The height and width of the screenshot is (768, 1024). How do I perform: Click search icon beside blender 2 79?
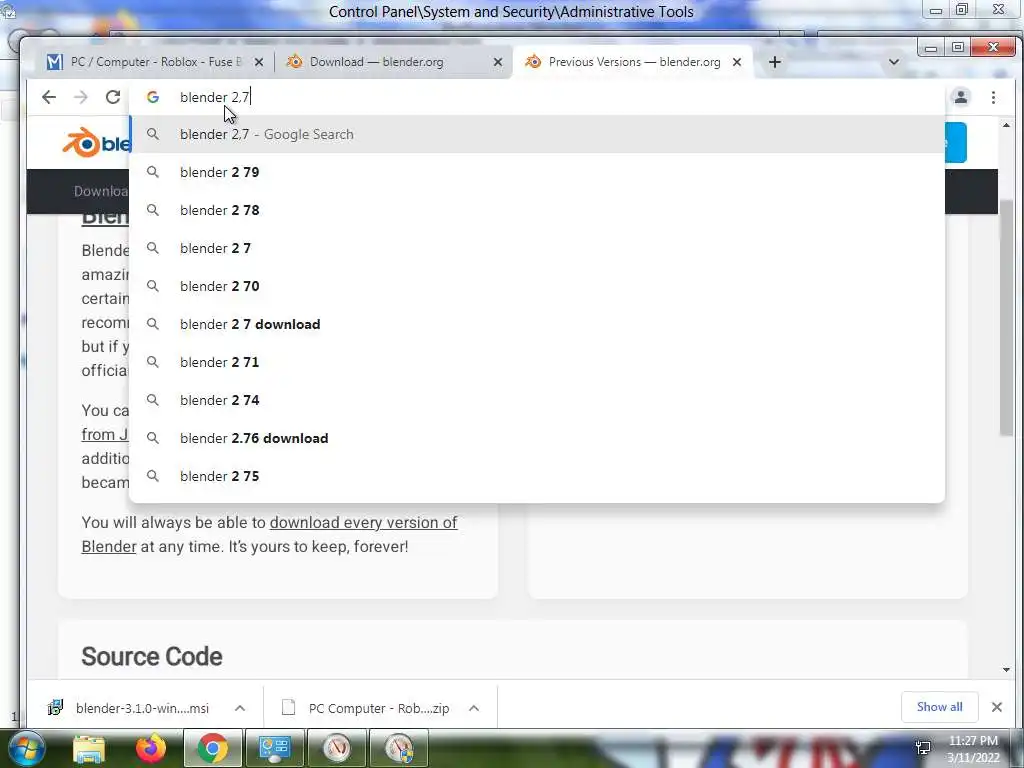[x=153, y=172]
